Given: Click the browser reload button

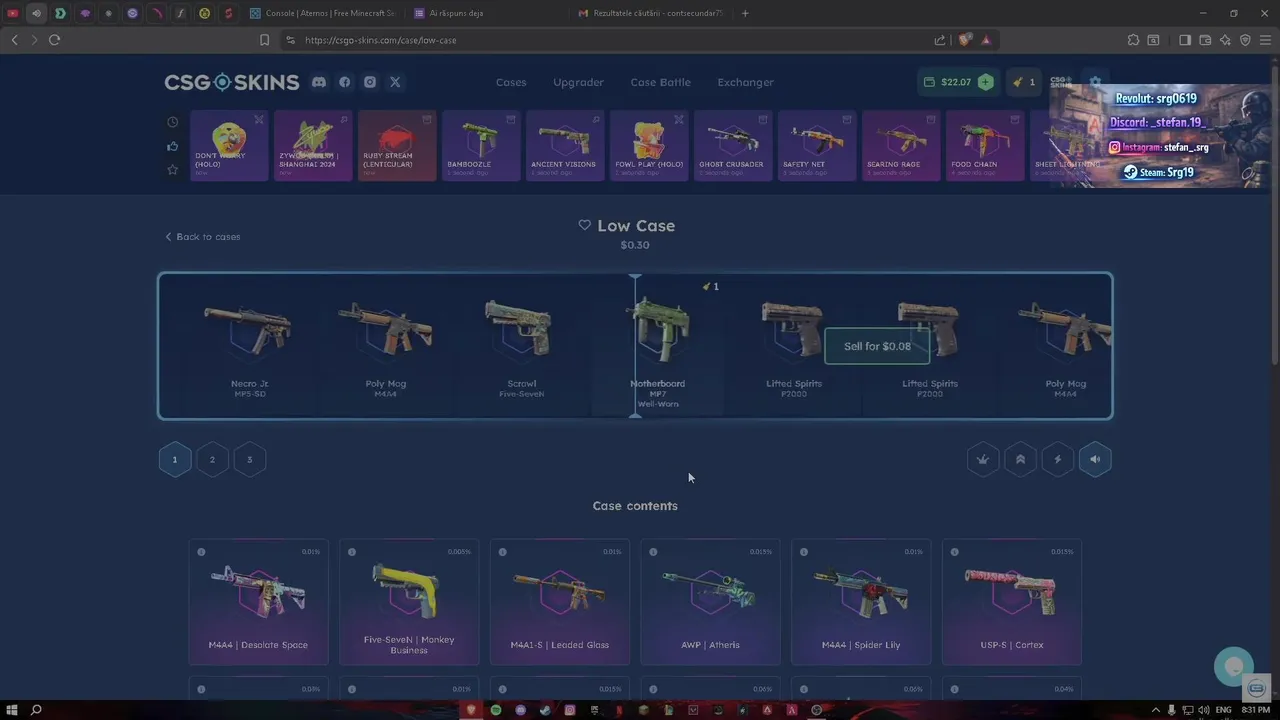Looking at the screenshot, I should (54, 40).
